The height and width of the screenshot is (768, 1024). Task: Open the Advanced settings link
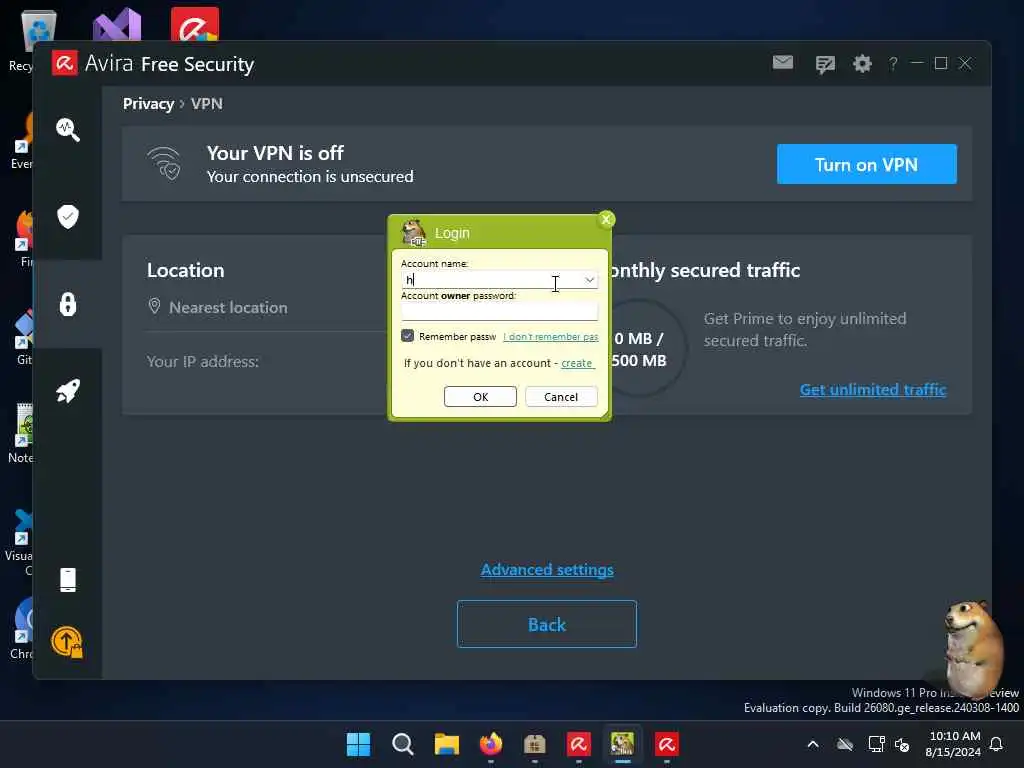pyautogui.click(x=547, y=570)
